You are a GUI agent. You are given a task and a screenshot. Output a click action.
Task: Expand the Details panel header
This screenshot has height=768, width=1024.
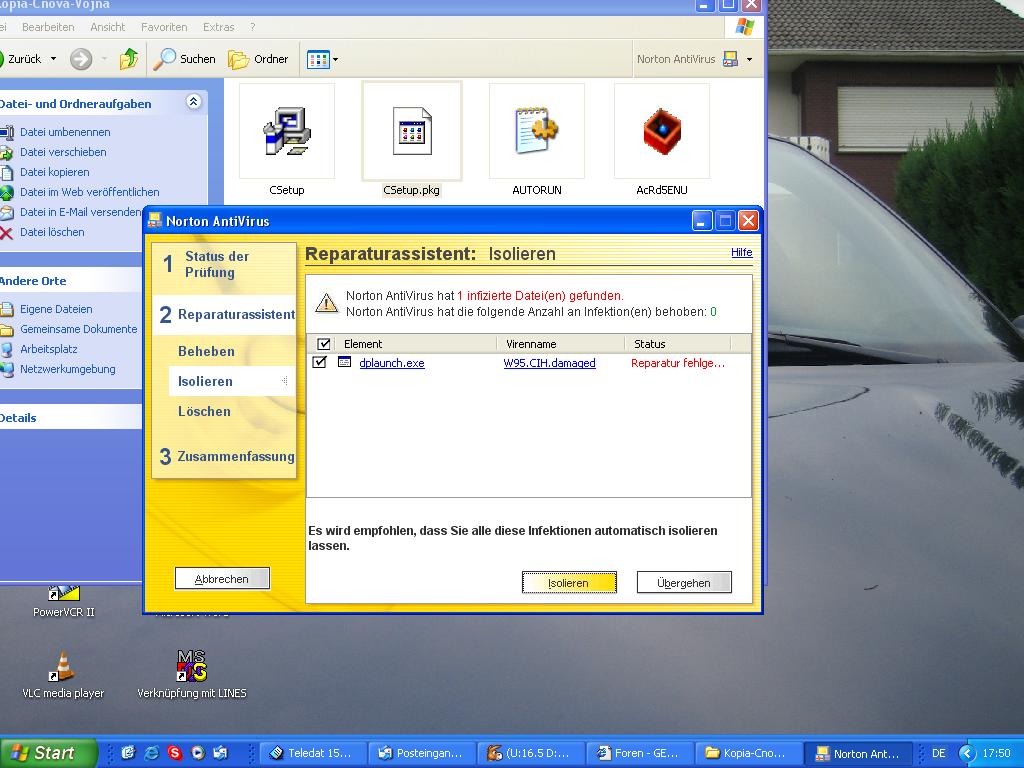click(71, 418)
